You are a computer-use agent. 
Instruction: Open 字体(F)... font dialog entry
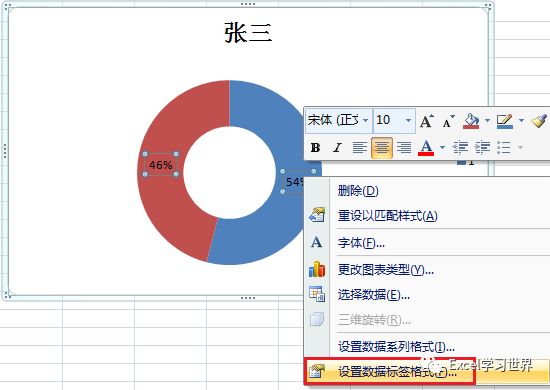(x=361, y=243)
